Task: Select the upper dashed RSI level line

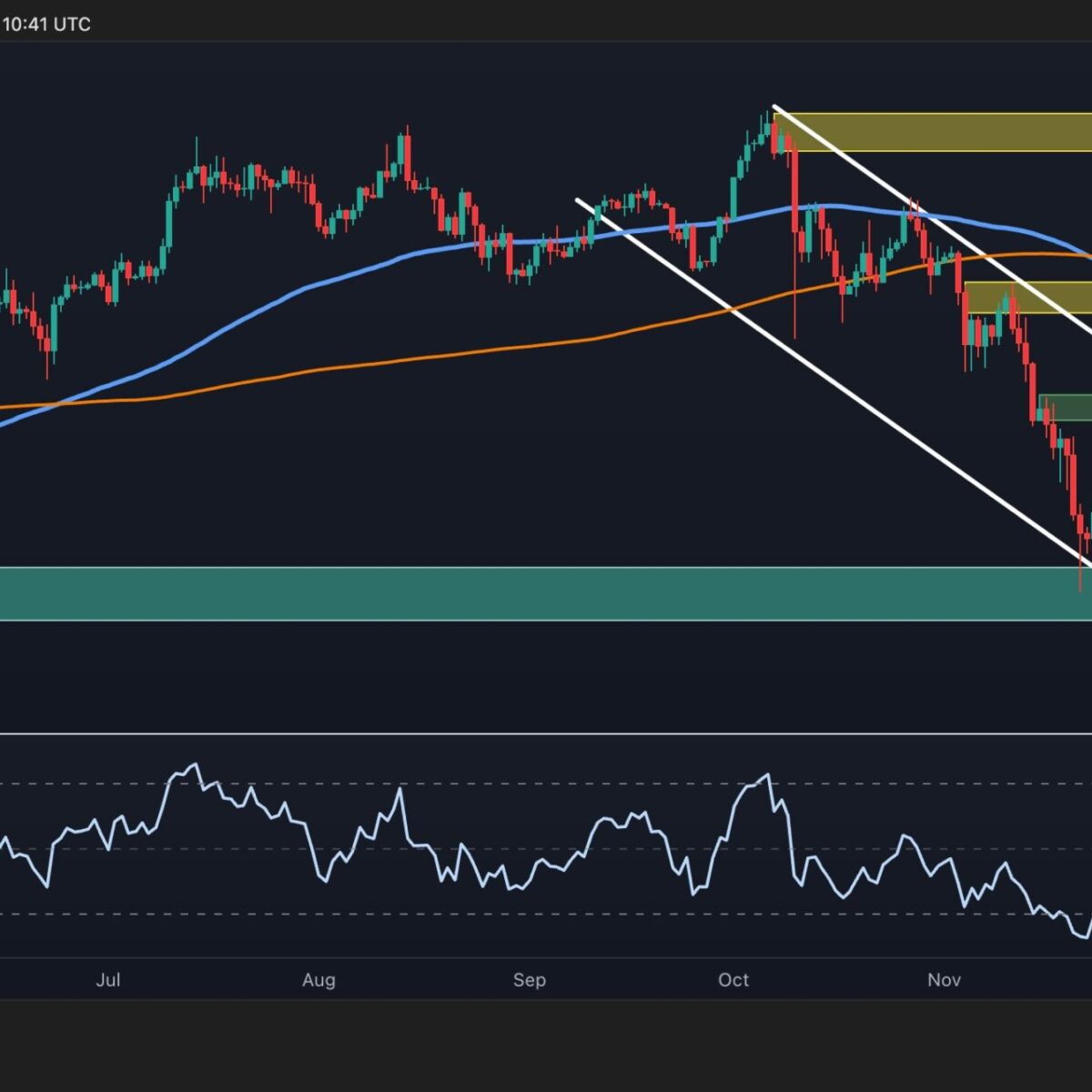Action: (546, 784)
